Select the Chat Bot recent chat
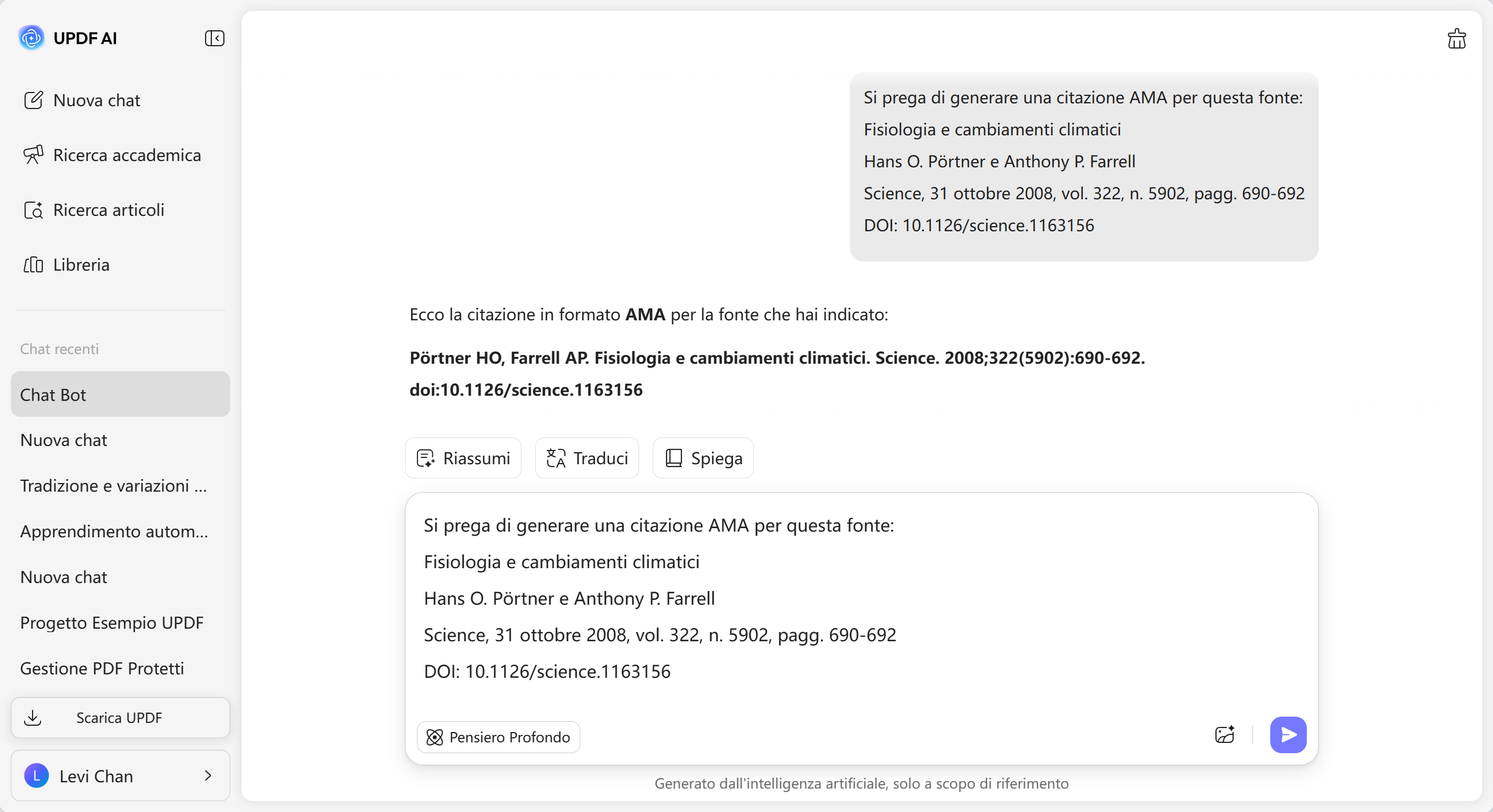This screenshot has width=1493, height=812. point(120,395)
